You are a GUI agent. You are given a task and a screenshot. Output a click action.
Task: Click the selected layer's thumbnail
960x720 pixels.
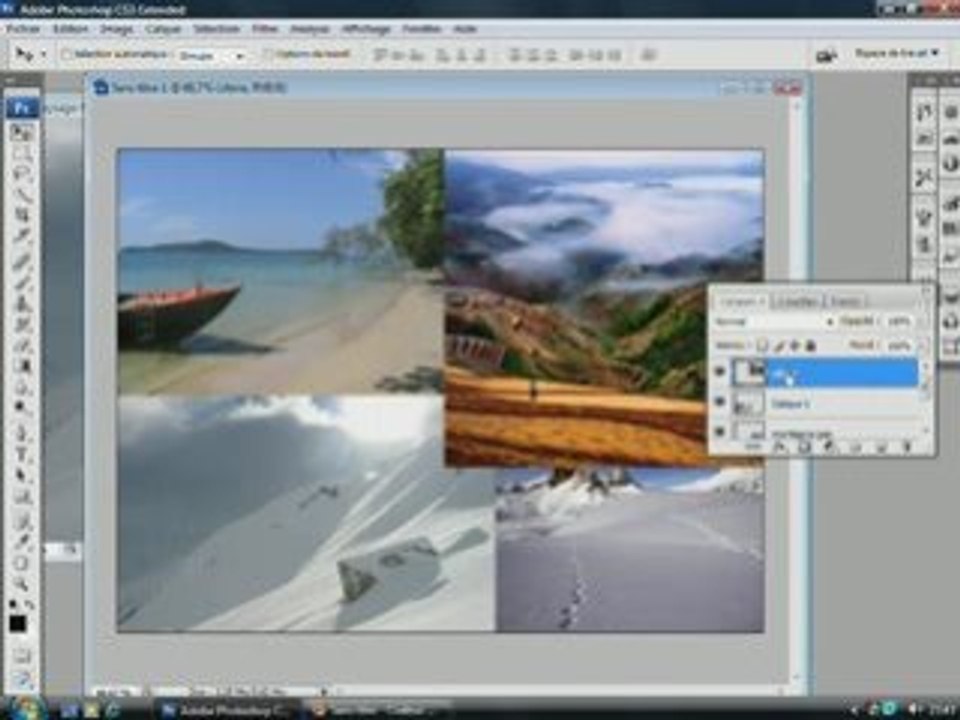[749, 372]
